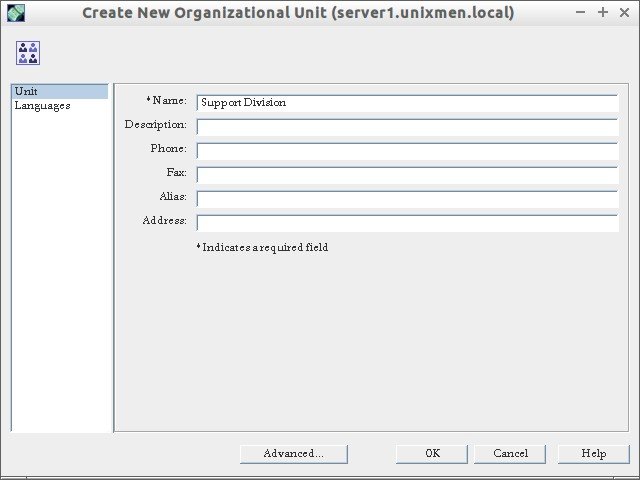Close the dialog with X icon

point(624,13)
